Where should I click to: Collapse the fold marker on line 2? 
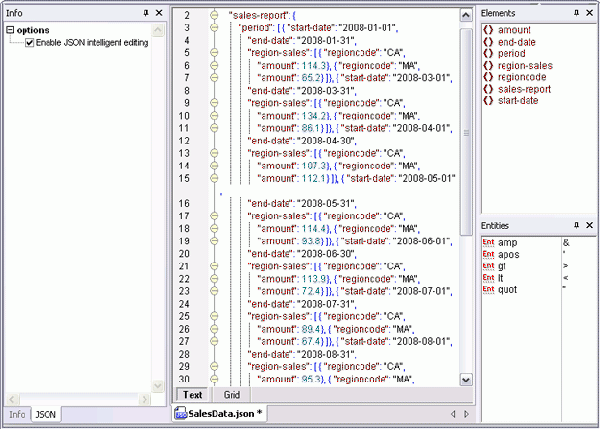pyautogui.click(x=214, y=15)
